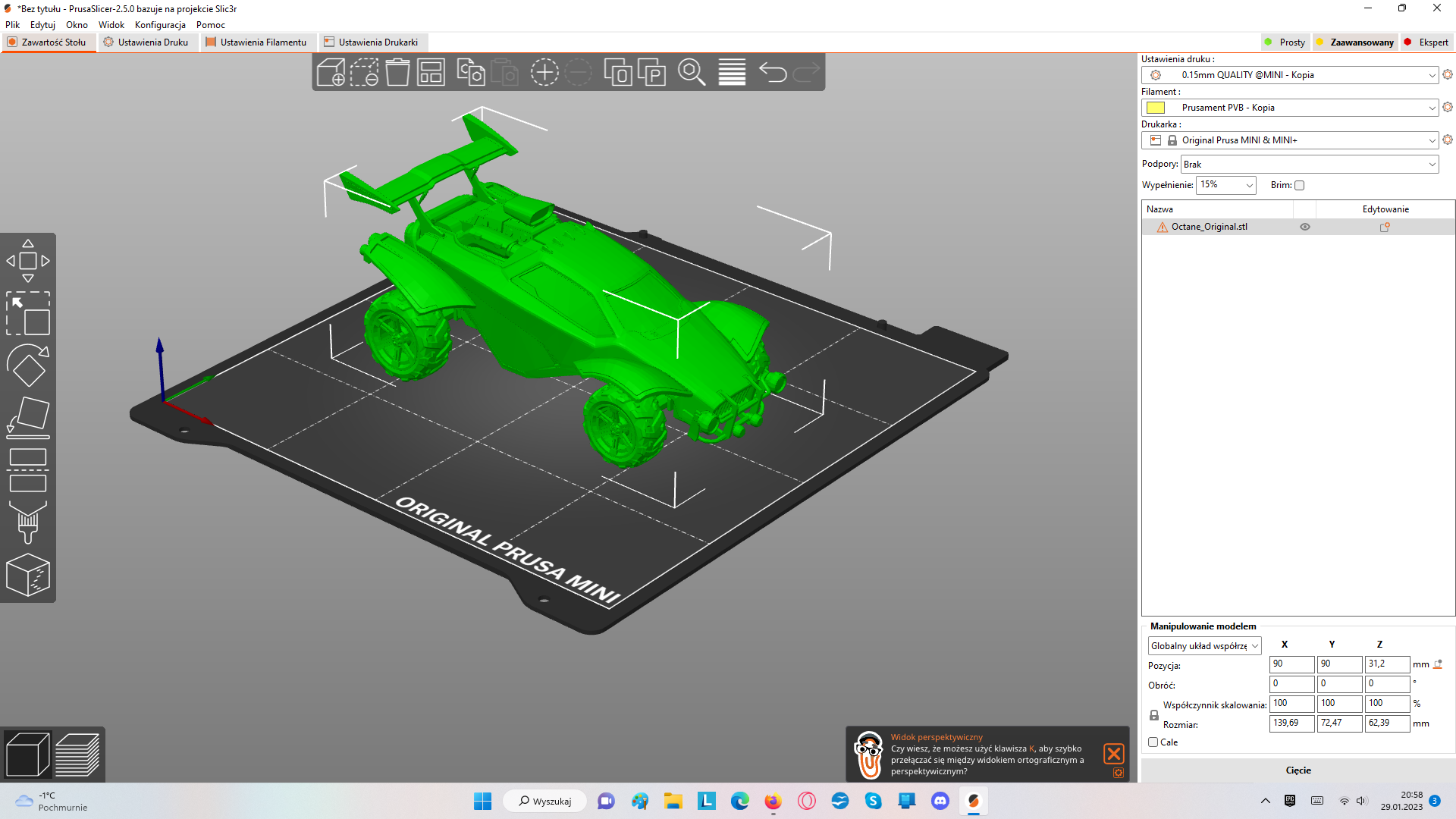The width and height of the screenshot is (1456, 819).
Task: Click the reset position icon
Action: [x=1438, y=664]
